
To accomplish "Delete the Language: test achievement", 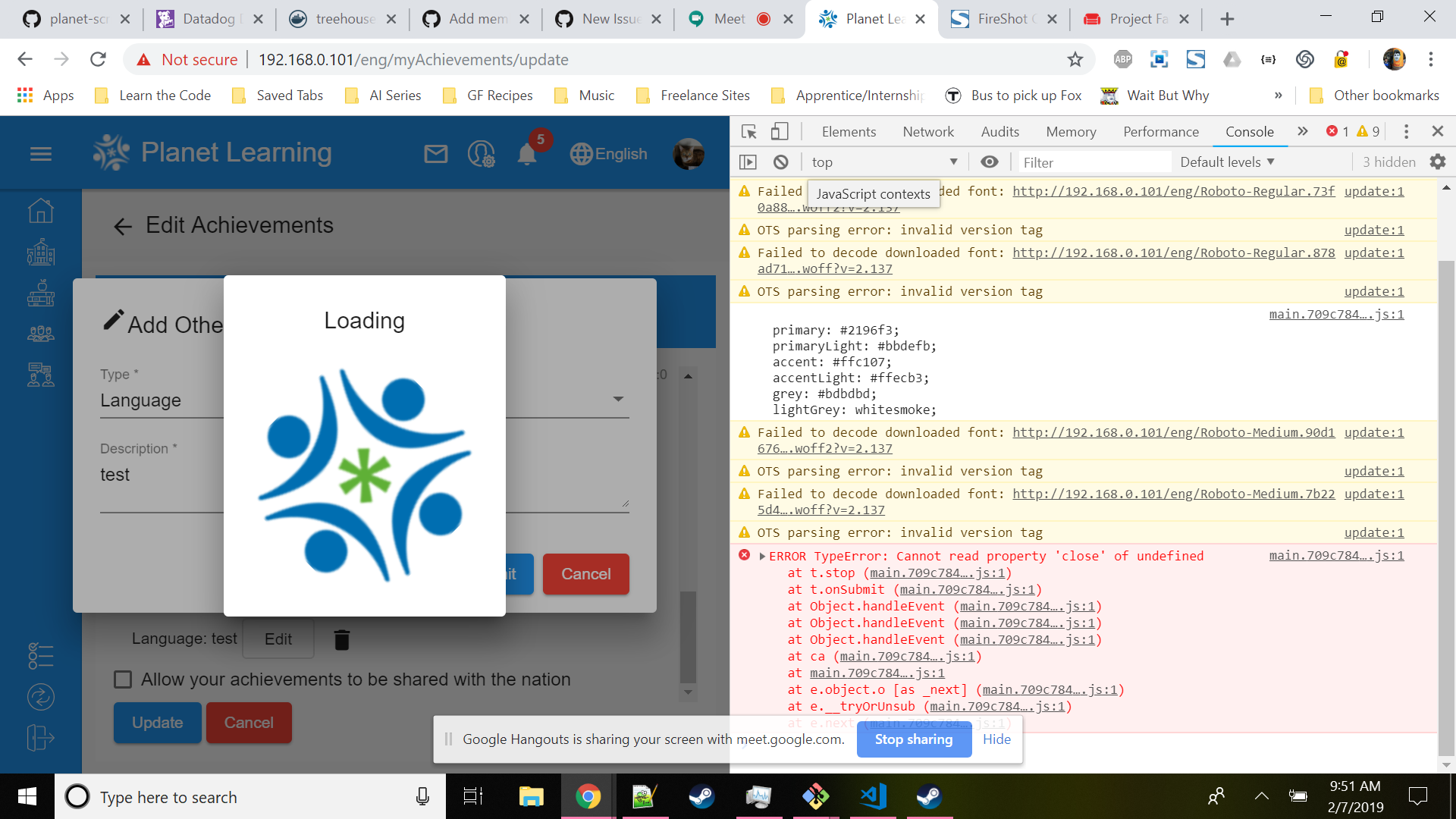I will click(x=342, y=640).
